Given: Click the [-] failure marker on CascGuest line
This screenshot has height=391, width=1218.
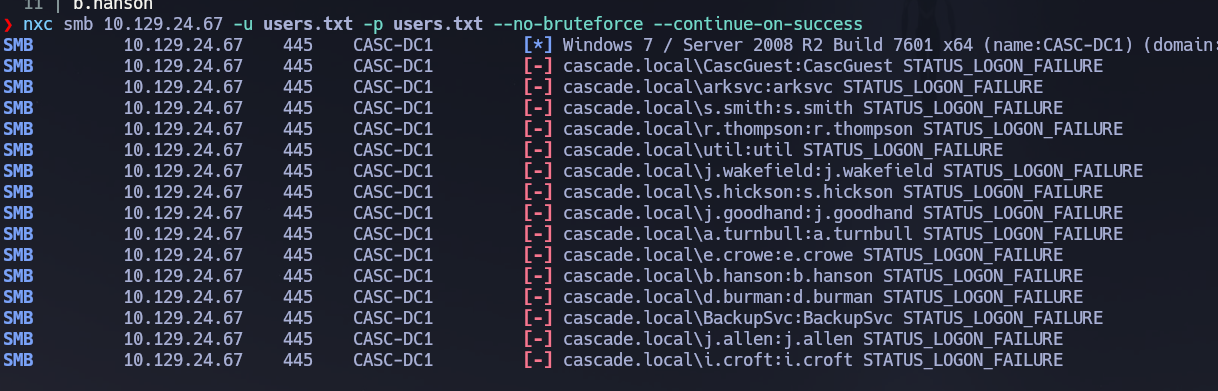Looking at the screenshot, I should click(538, 66).
